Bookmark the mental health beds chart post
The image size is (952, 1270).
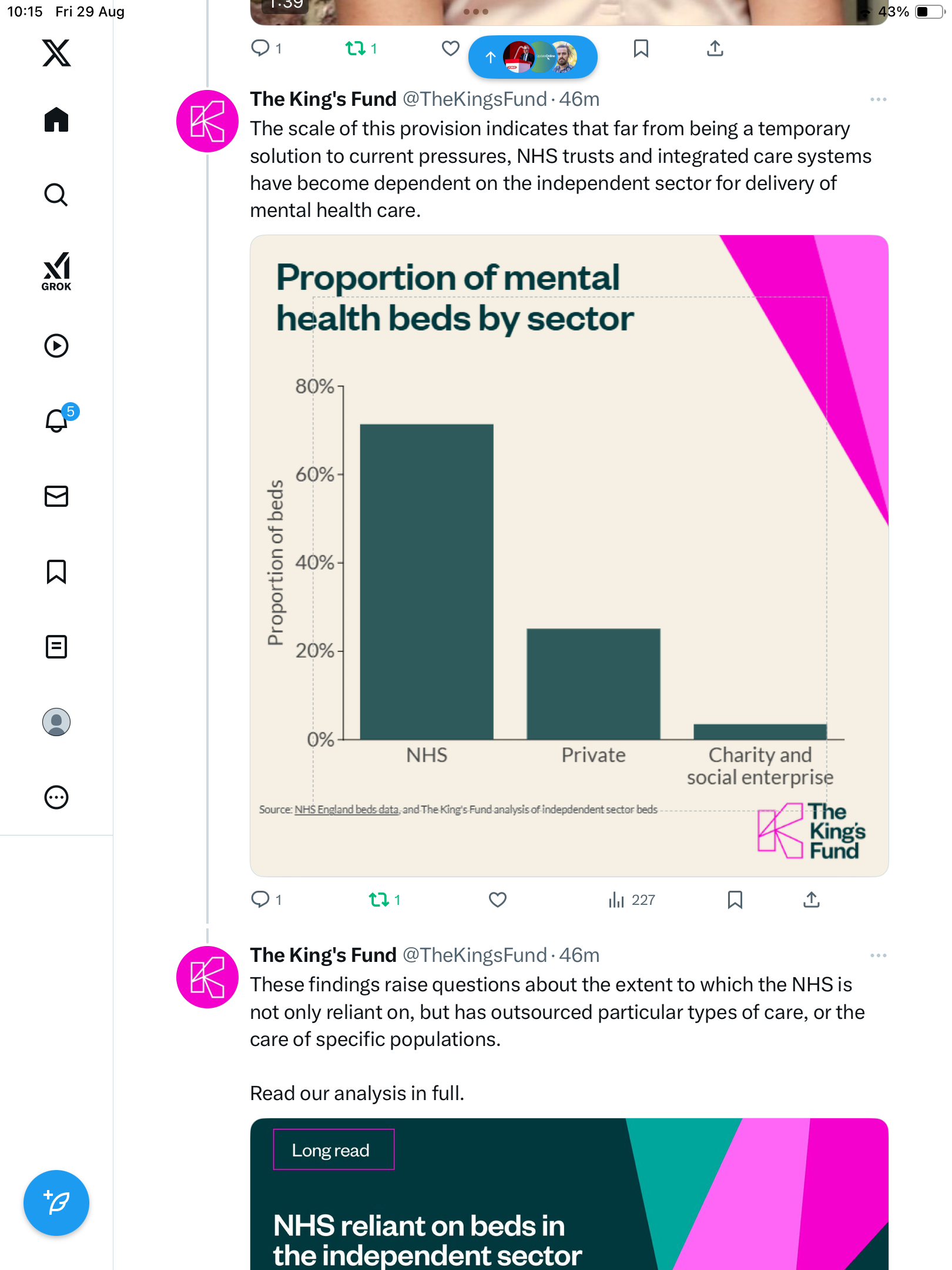(x=735, y=900)
